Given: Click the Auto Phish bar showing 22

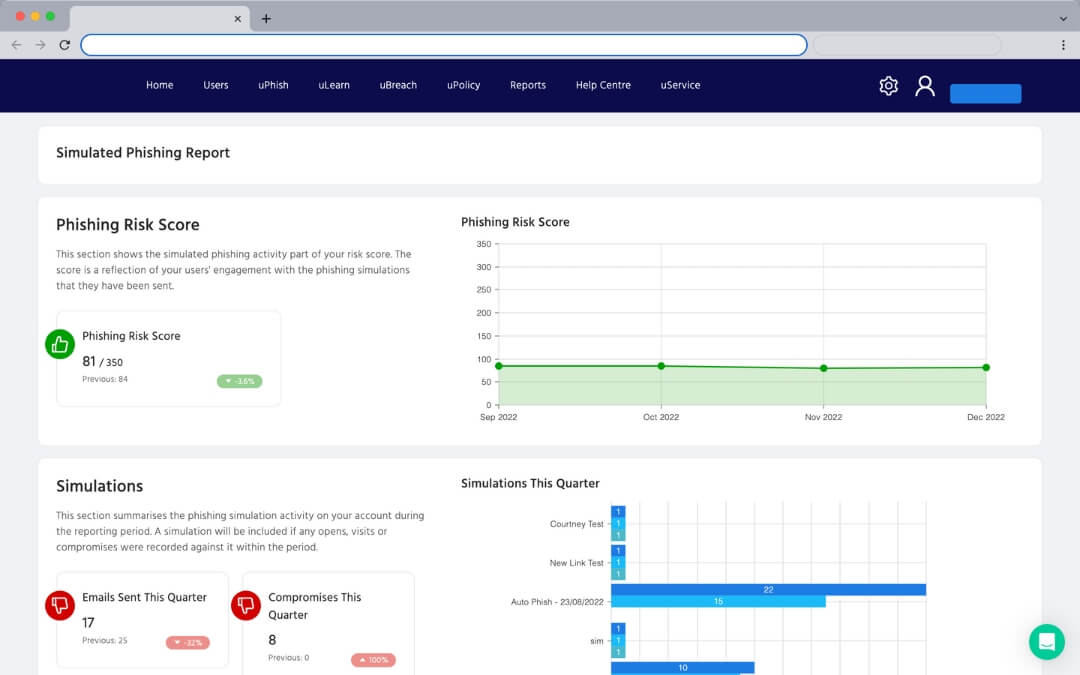Looking at the screenshot, I should [x=768, y=590].
